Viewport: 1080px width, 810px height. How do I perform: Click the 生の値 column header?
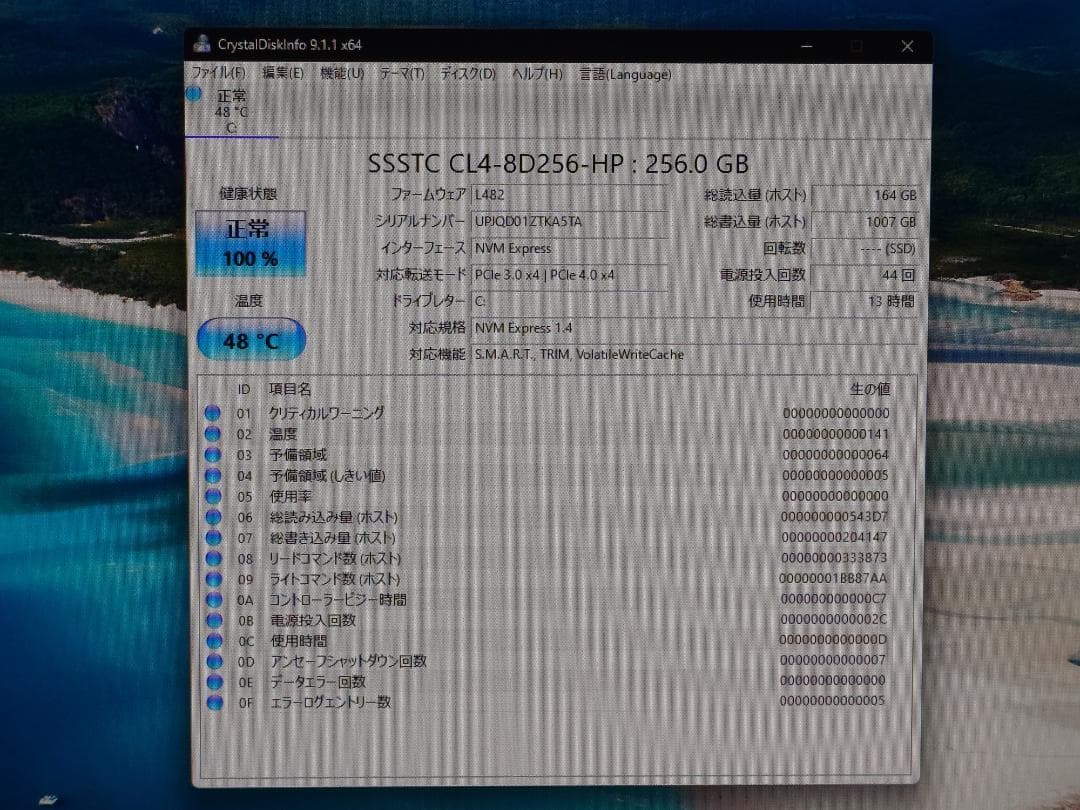(870, 389)
